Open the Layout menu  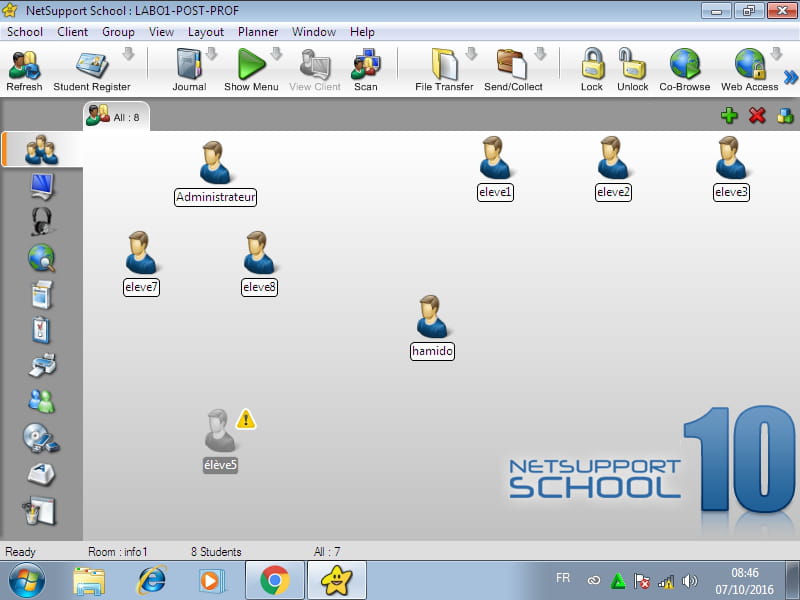(x=206, y=32)
